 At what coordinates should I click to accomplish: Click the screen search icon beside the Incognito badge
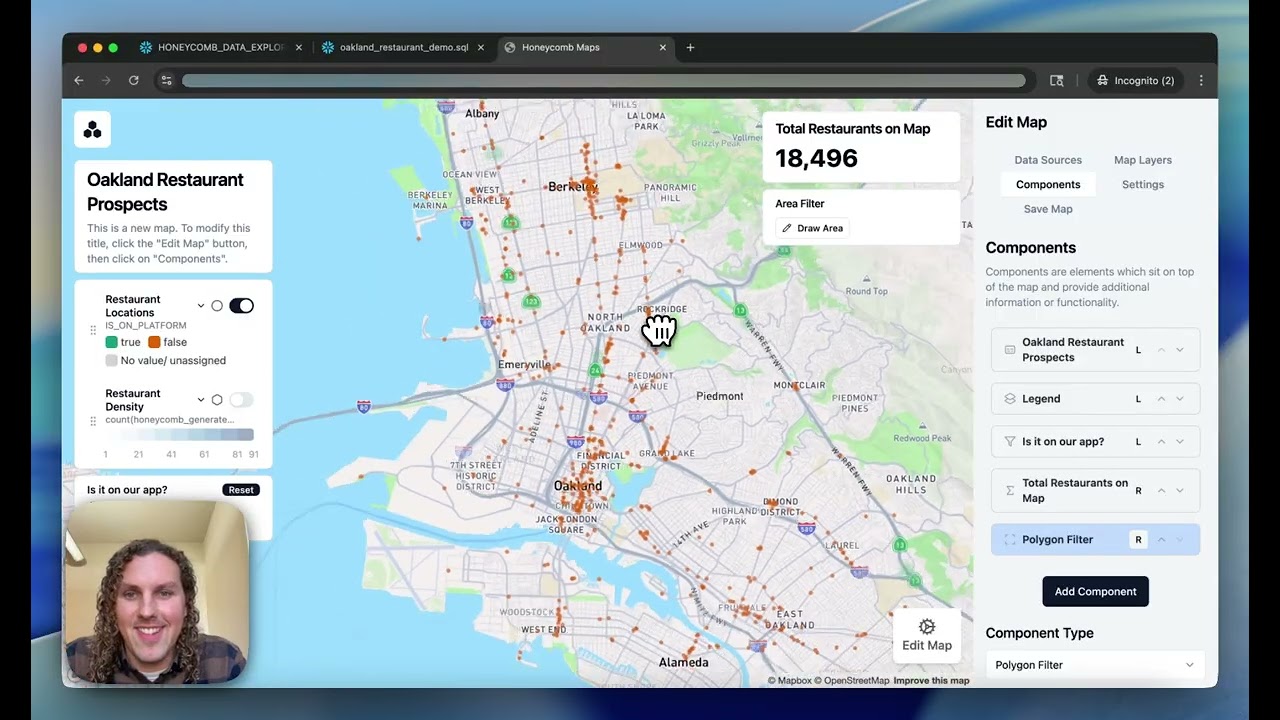click(x=1056, y=80)
